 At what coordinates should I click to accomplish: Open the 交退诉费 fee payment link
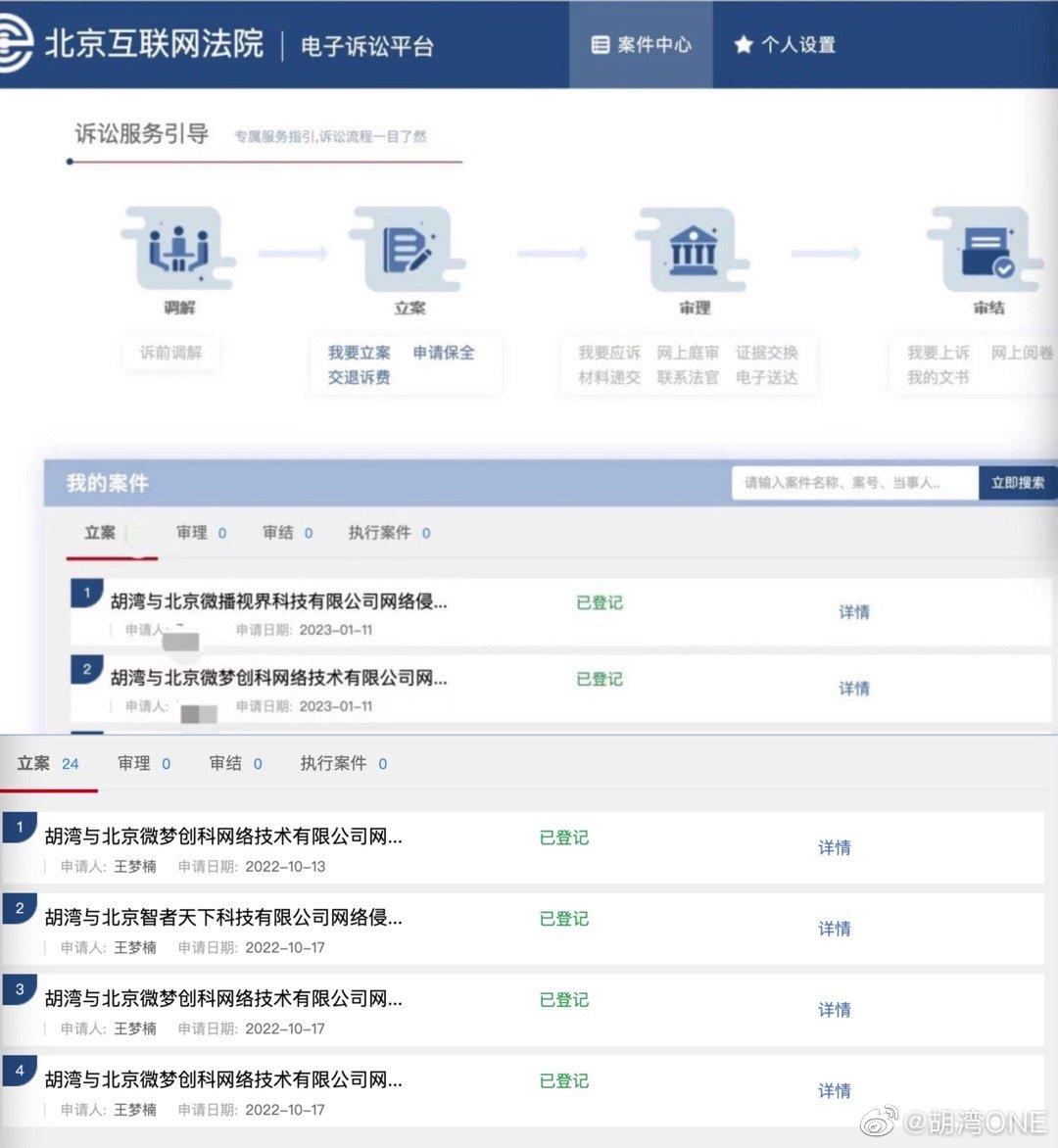(359, 377)
